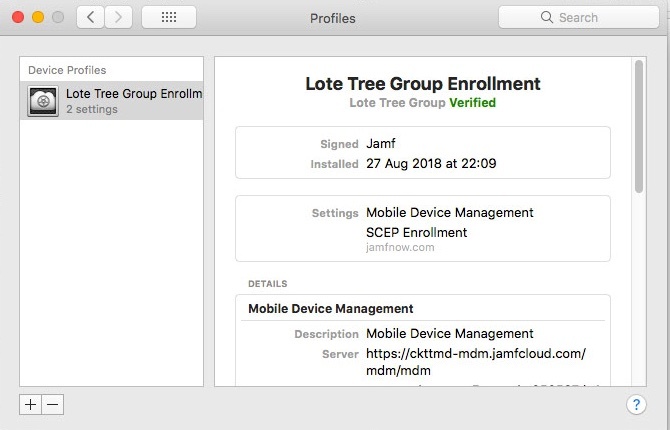Viewport: 670px width, 430px height.
Task: Click into the Search field
Action: (x=579, y=17)
